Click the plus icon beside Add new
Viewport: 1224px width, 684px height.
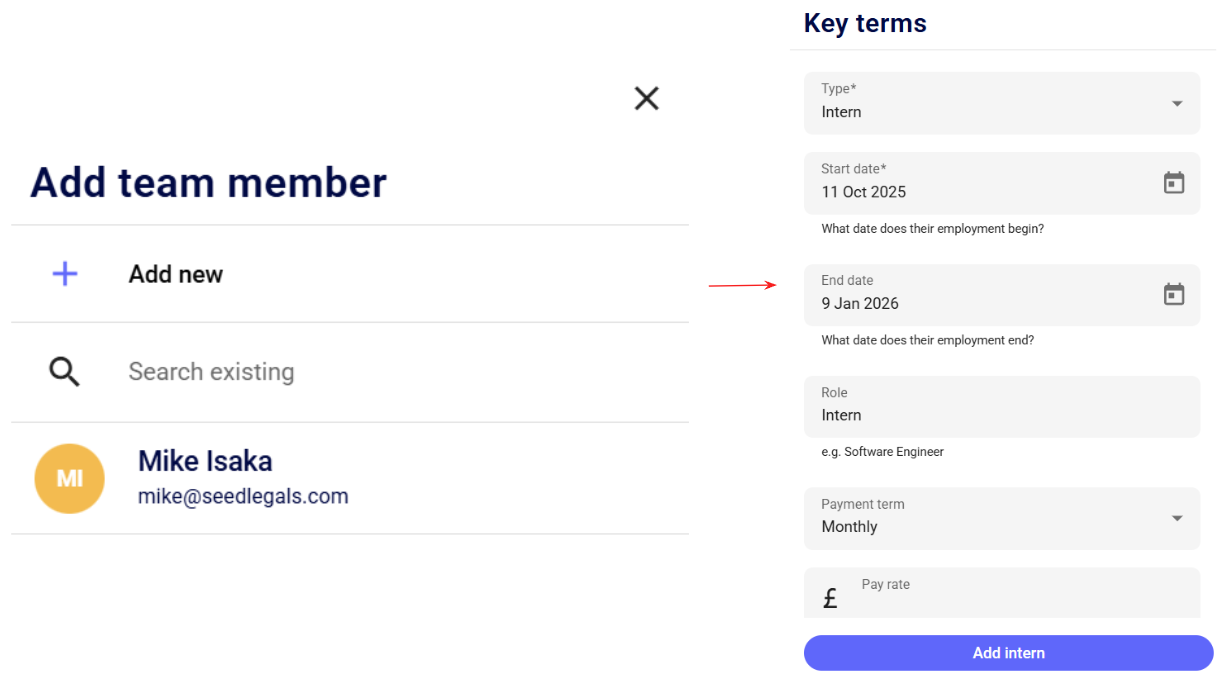point(65,274)
